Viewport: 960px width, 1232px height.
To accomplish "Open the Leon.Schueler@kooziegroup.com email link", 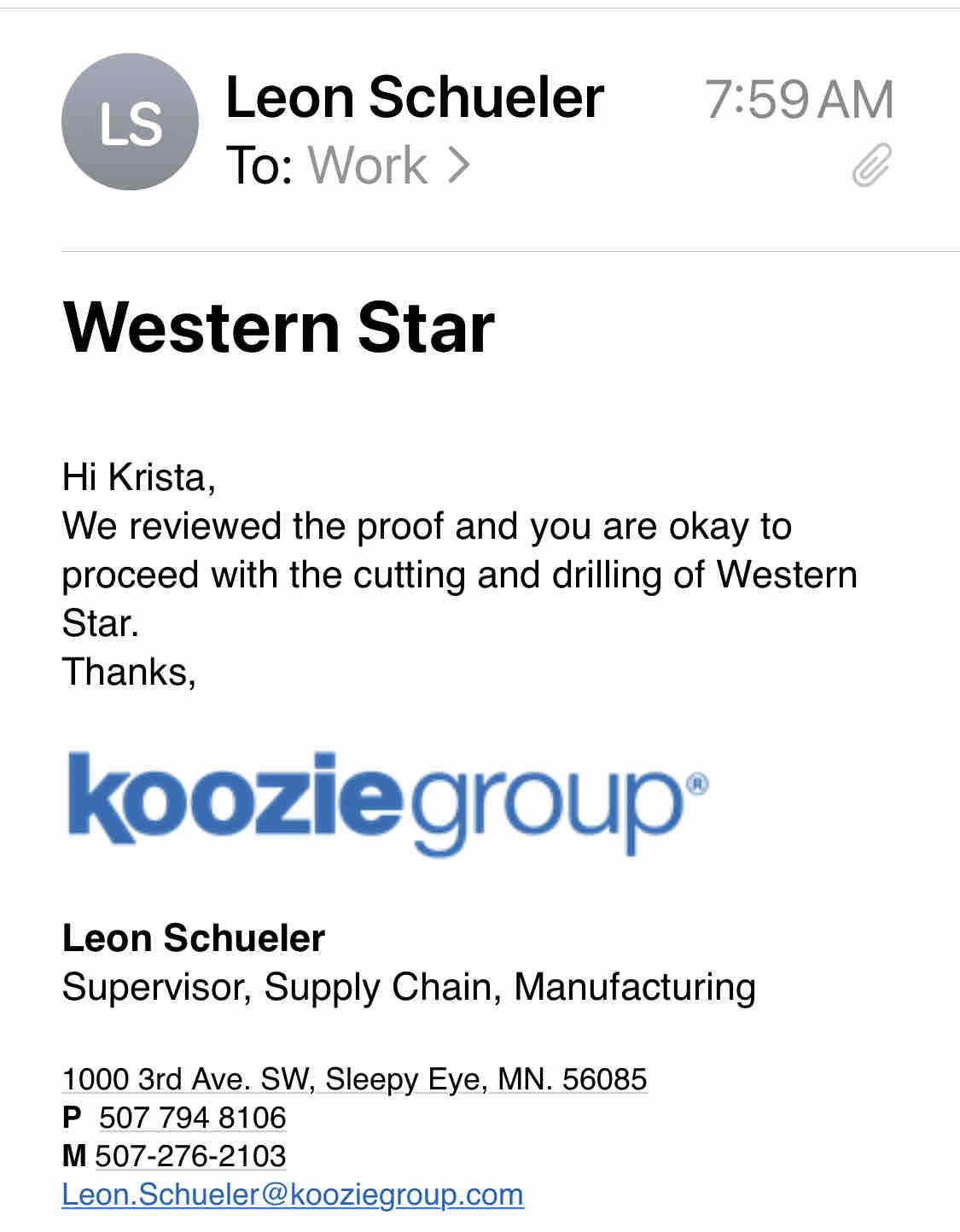I will (293, 1194).
